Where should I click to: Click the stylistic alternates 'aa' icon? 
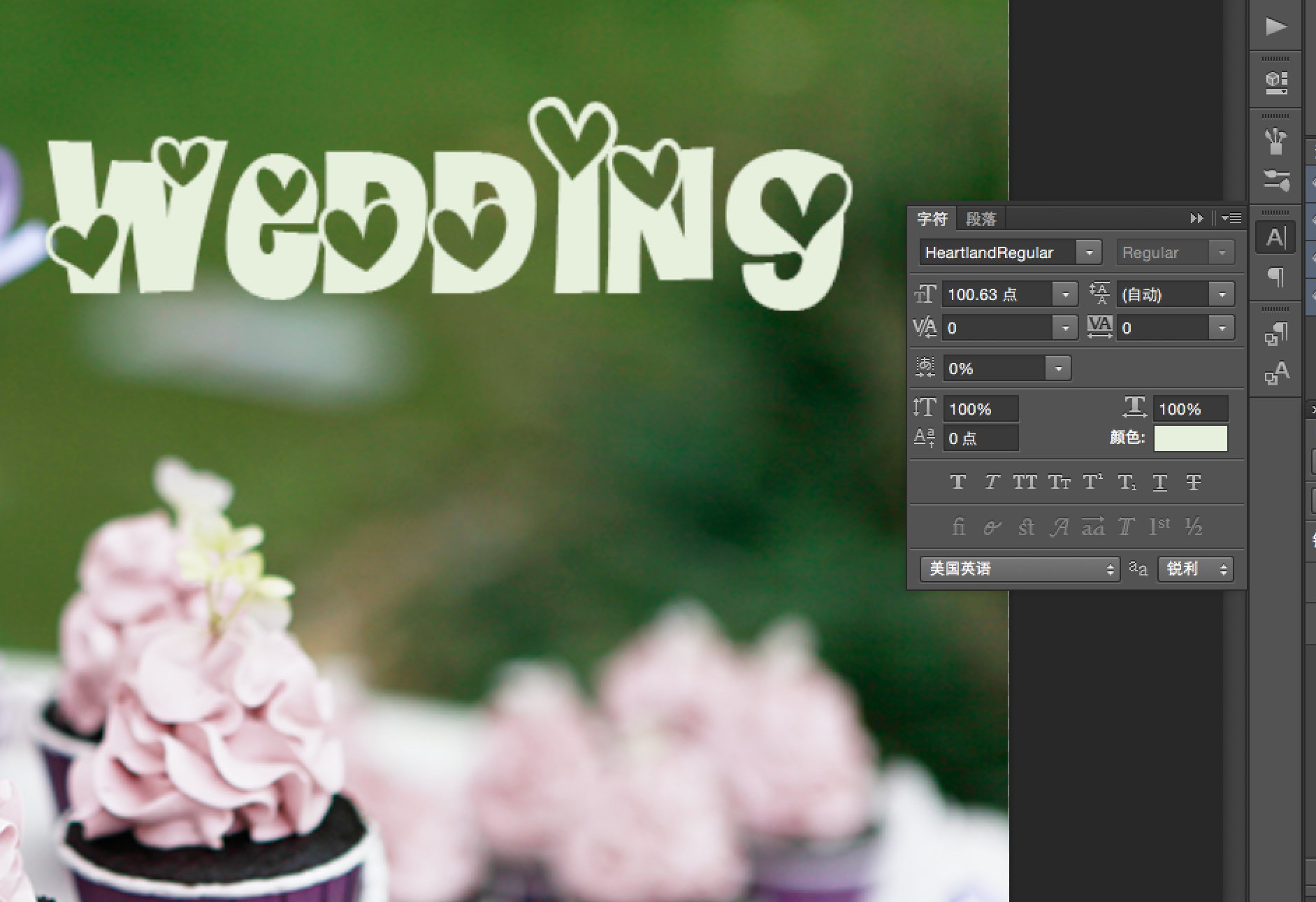[x=1093, y=527]
